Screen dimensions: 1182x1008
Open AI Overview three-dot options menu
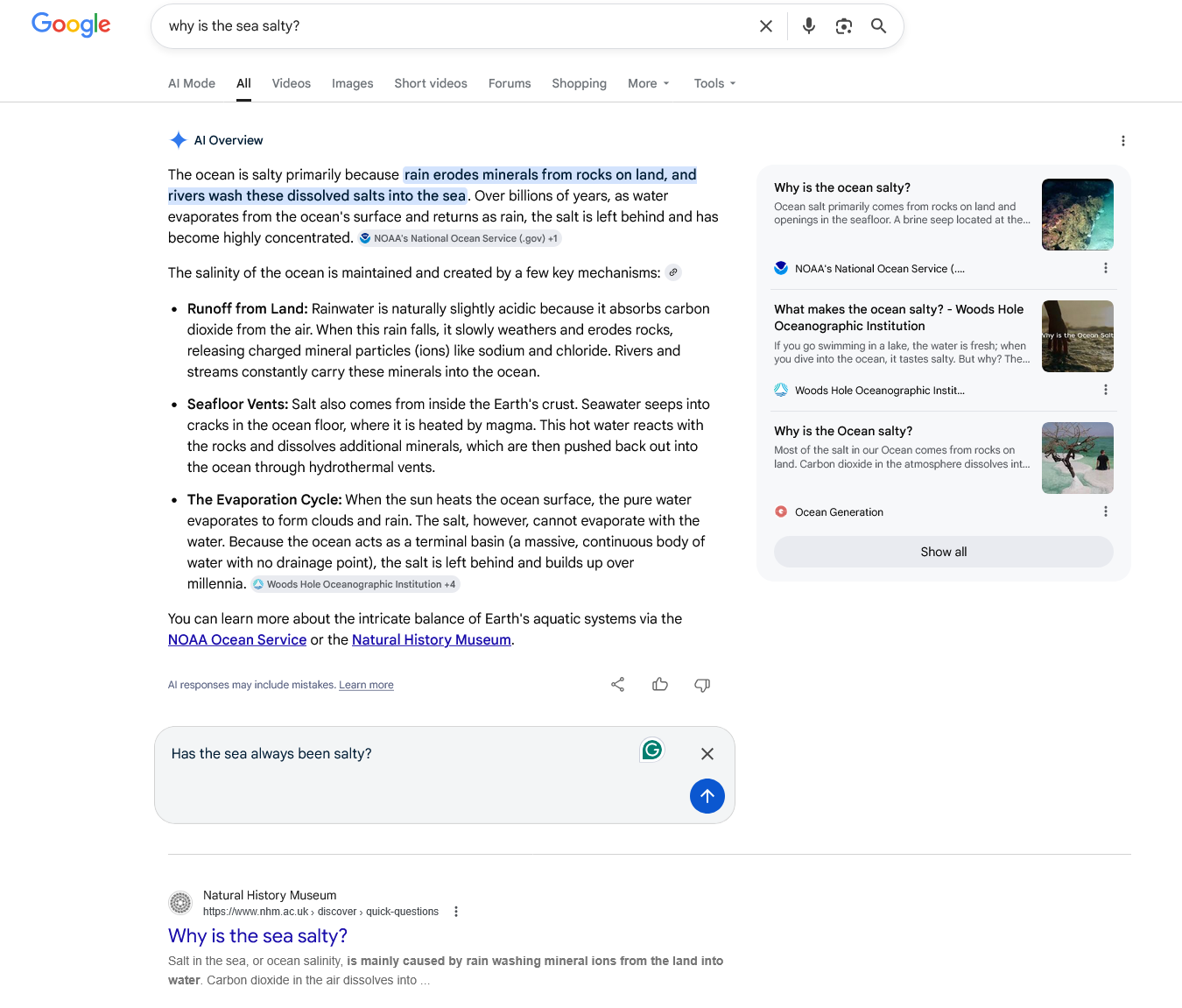click(x=1123, y=141)
